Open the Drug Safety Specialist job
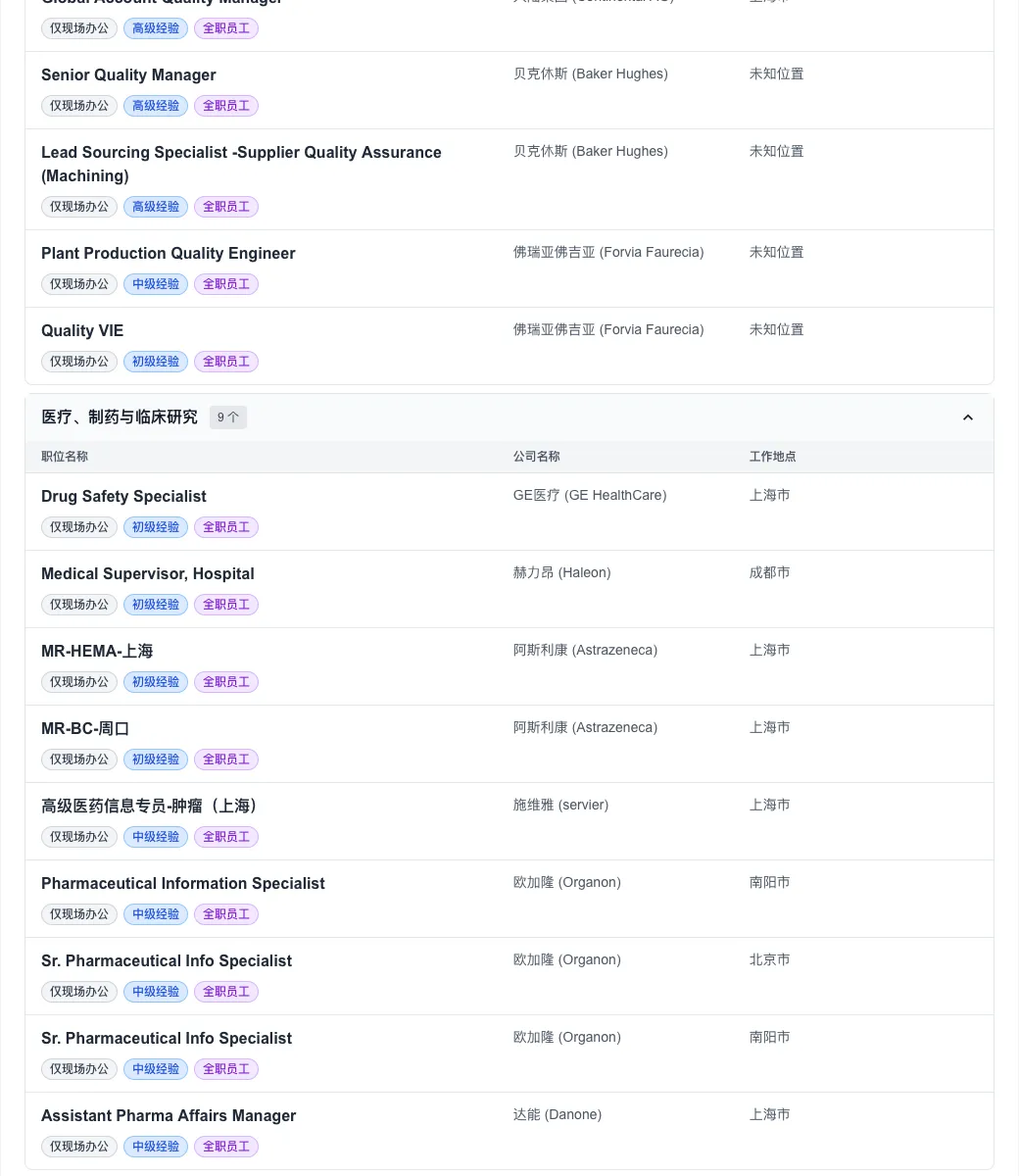This screenshot has width=1019, height=1176. coord(123,496)
